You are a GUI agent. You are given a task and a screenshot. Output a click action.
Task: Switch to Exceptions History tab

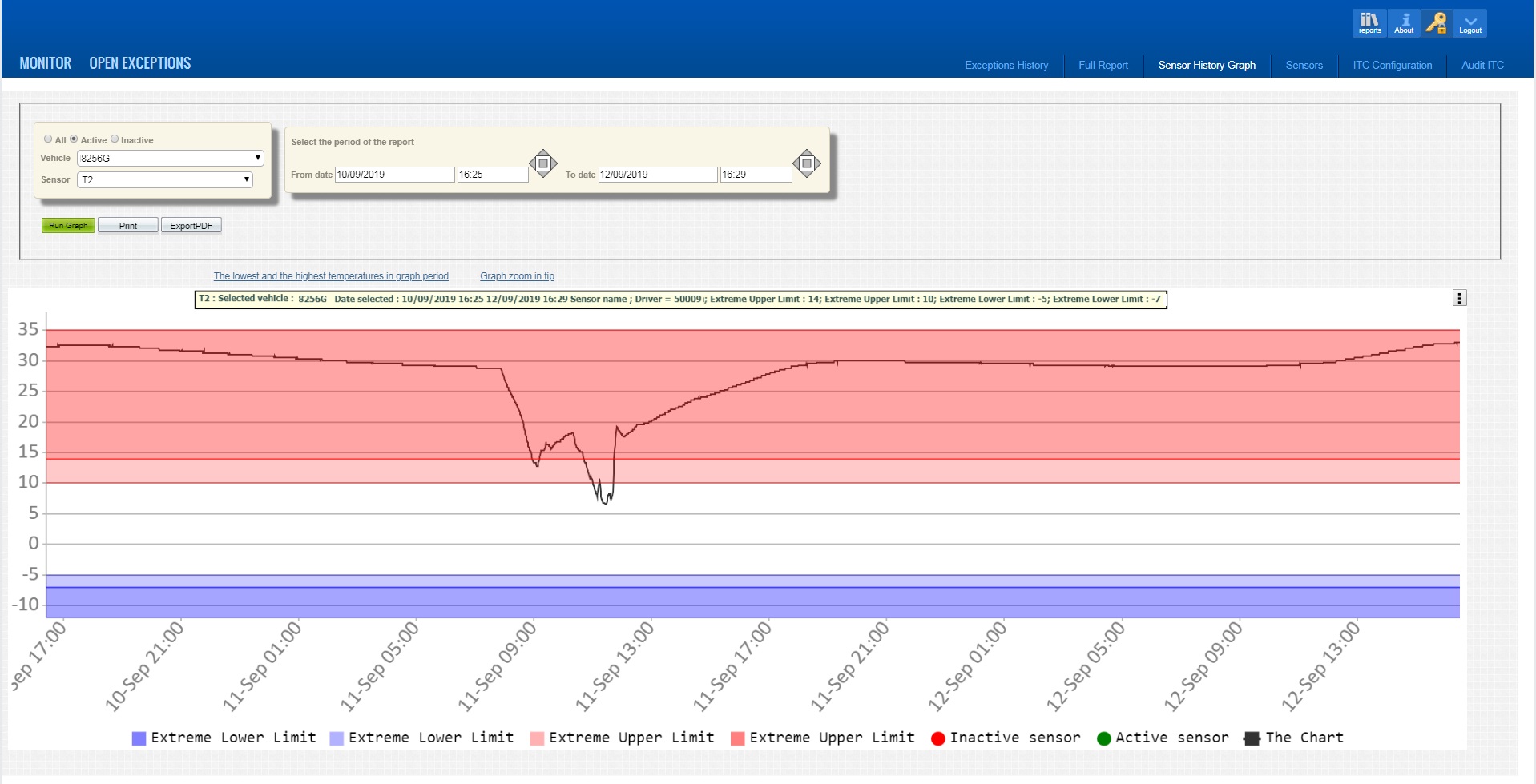pyautogui.click(x=1006, y=65)
